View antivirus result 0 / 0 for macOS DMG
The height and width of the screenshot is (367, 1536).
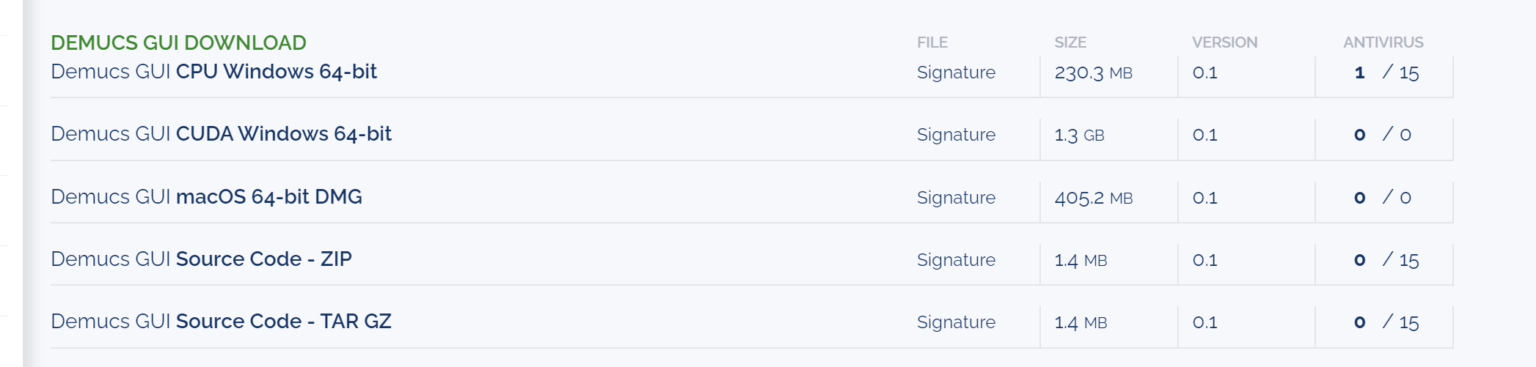pos(1382,198)
